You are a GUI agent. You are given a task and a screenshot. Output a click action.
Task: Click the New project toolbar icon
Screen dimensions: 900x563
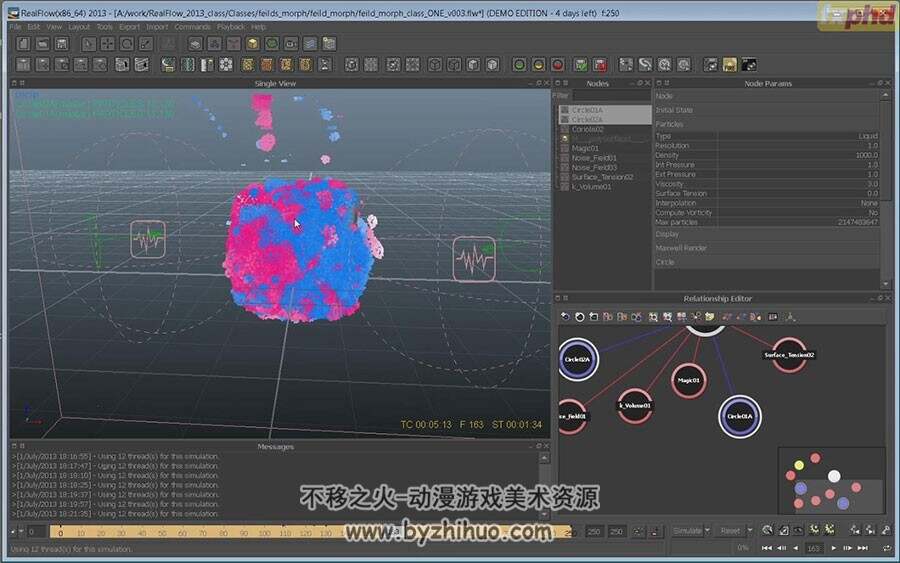[x=23, y=44]
